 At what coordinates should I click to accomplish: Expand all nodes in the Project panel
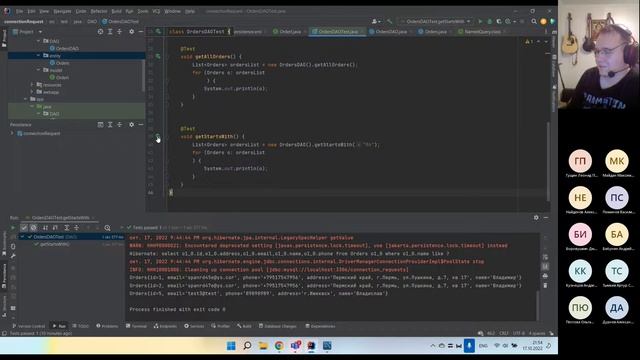(x=110, y=31)
